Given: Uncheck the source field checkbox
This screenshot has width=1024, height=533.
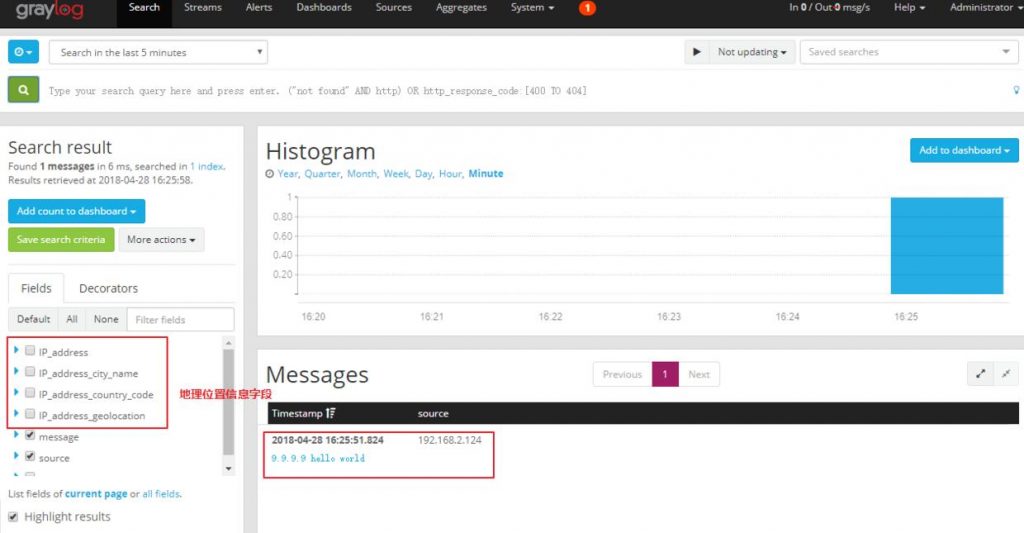Looking at the screenshot, I should click(30, 456).
